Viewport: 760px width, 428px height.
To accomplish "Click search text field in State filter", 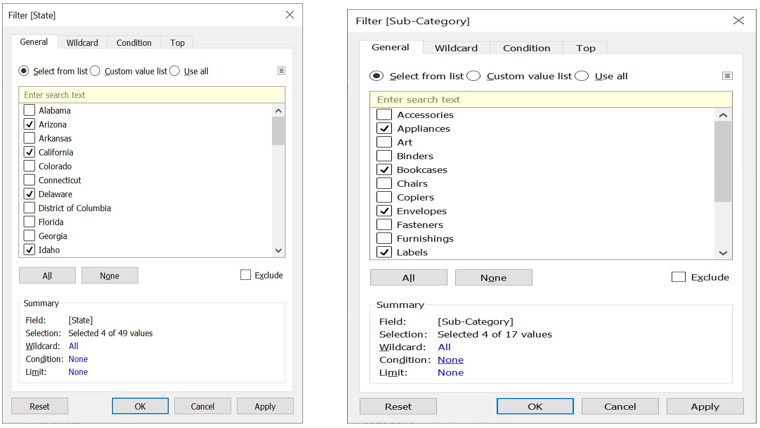I will click(x=152, y=95).
